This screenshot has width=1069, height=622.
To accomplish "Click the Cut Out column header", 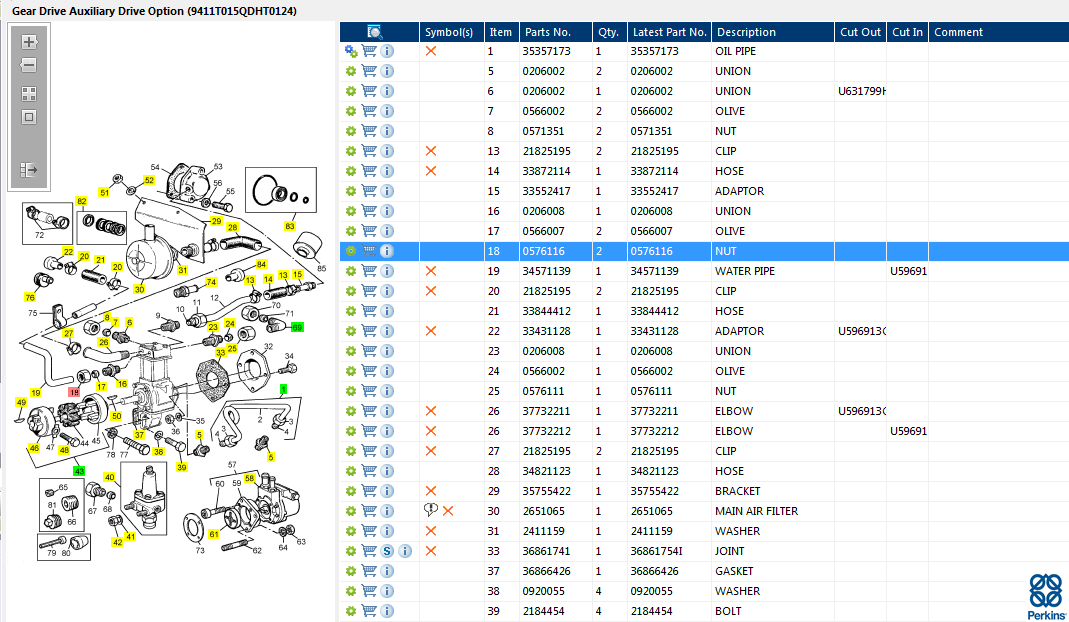I will (860, 32).
